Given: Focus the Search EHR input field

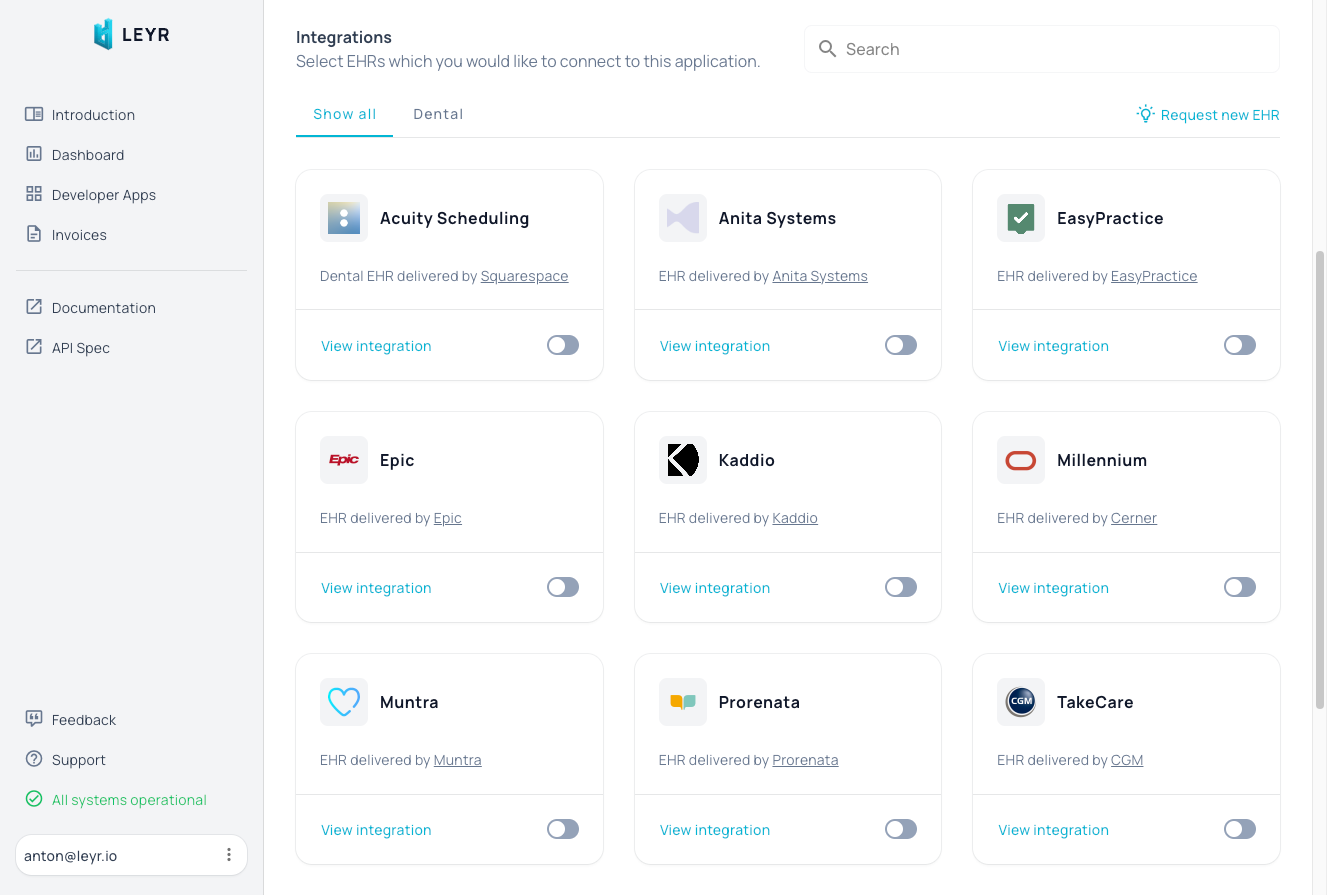Looking at the screenshot, I should 1042,49.
